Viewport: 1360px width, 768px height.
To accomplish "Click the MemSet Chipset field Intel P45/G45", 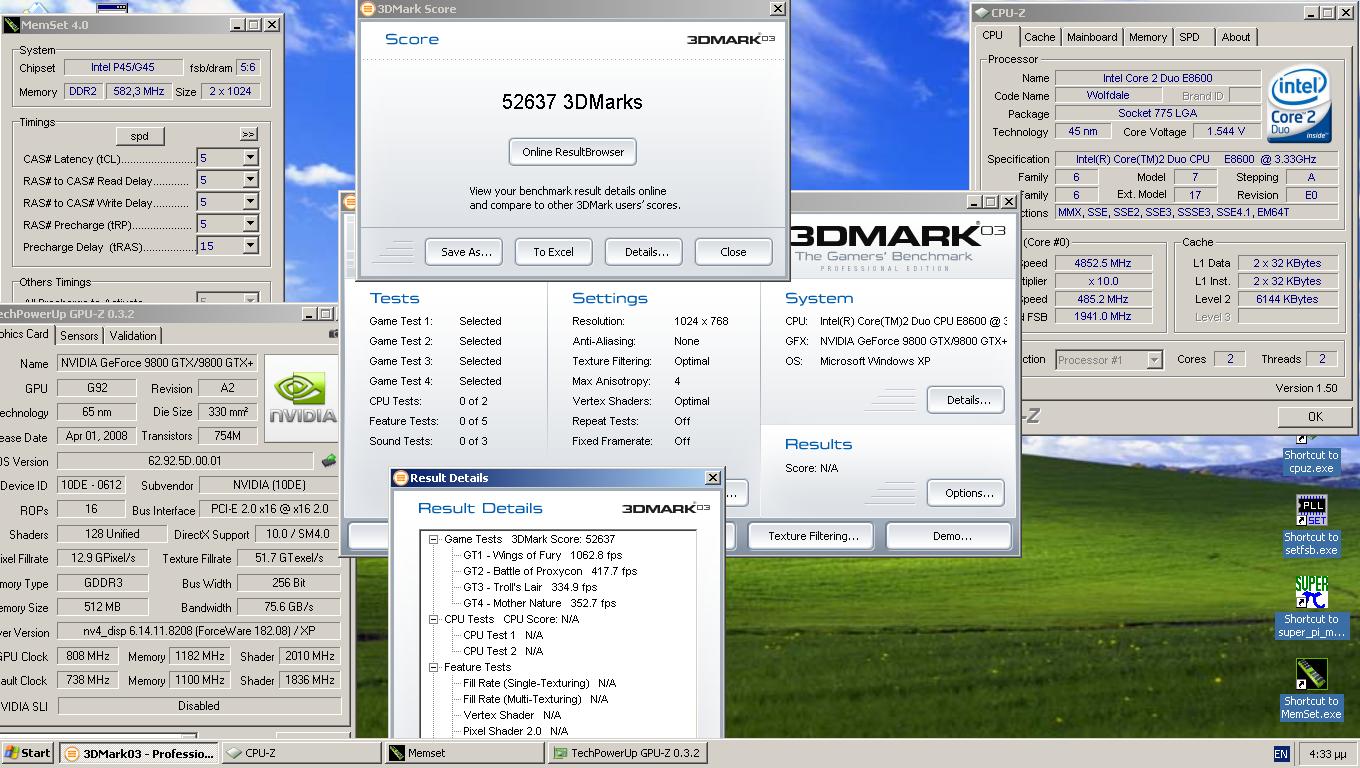I will pos(122,68).
